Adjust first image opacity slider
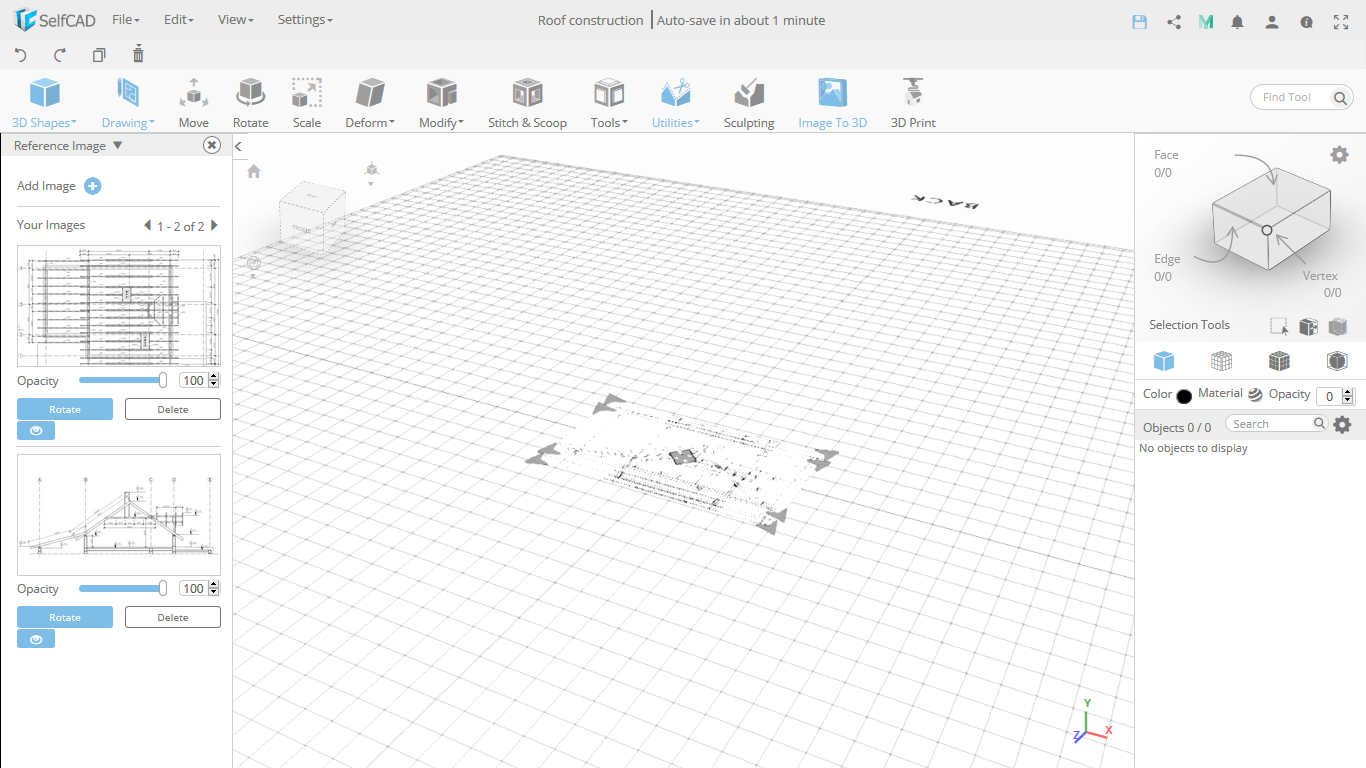This screenshot has width=1366, height=768. pos(123,380)
